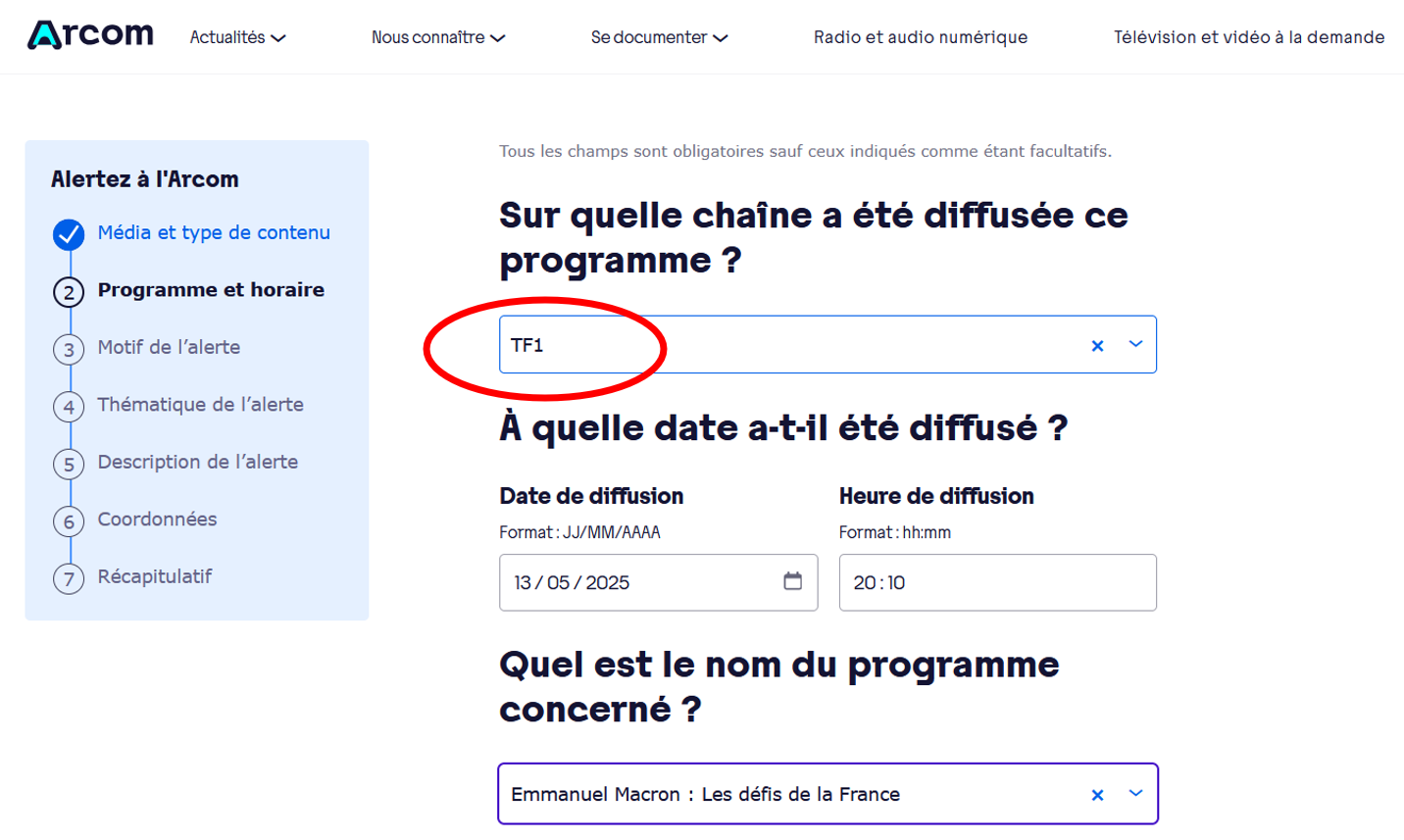Expand the Se documenter menu
The height and width of the screenshot is (840, 1404).
click(x=659, y=37)
